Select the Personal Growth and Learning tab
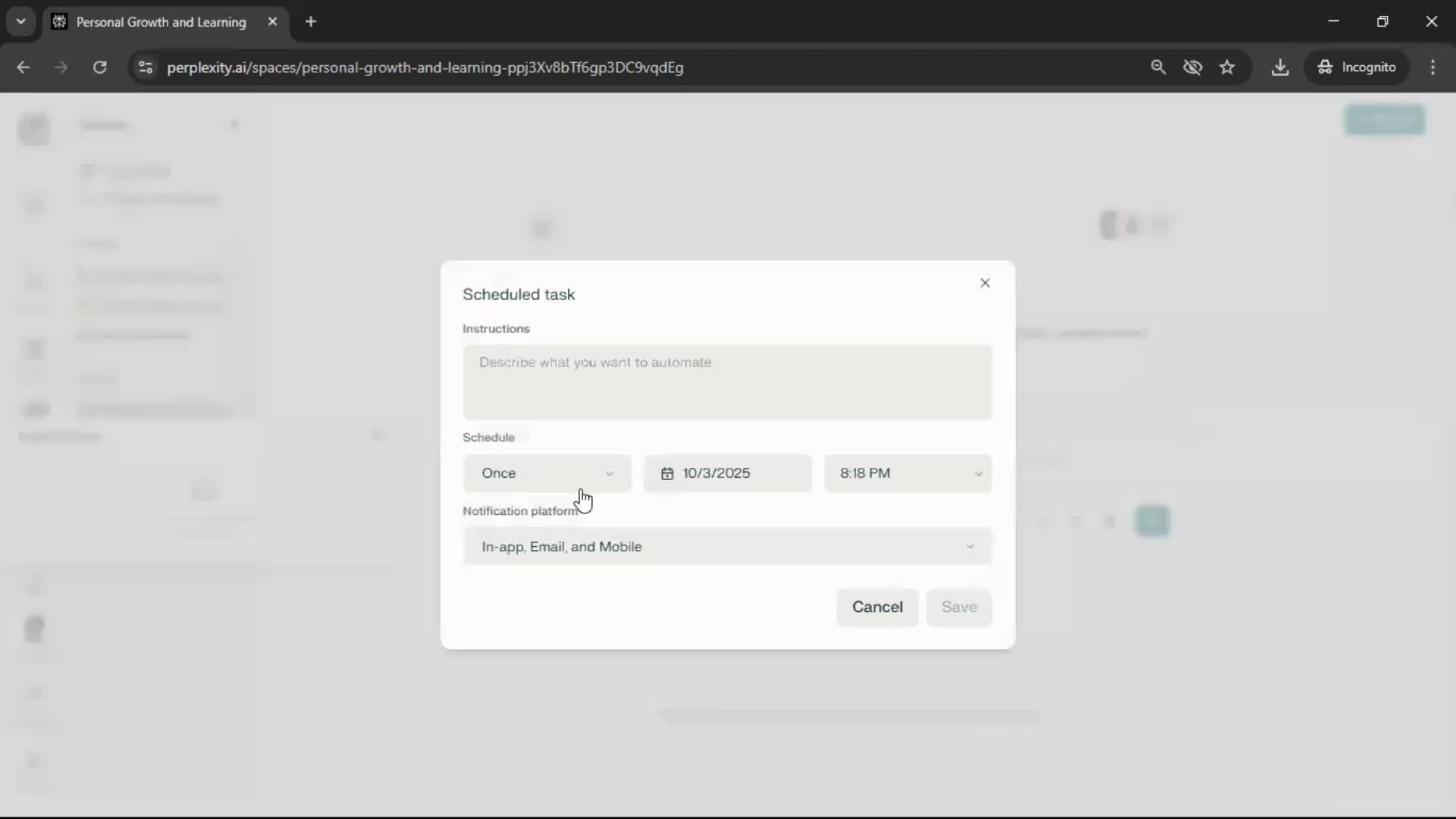Screen dimensions: 1456x819 click(161, 22)
